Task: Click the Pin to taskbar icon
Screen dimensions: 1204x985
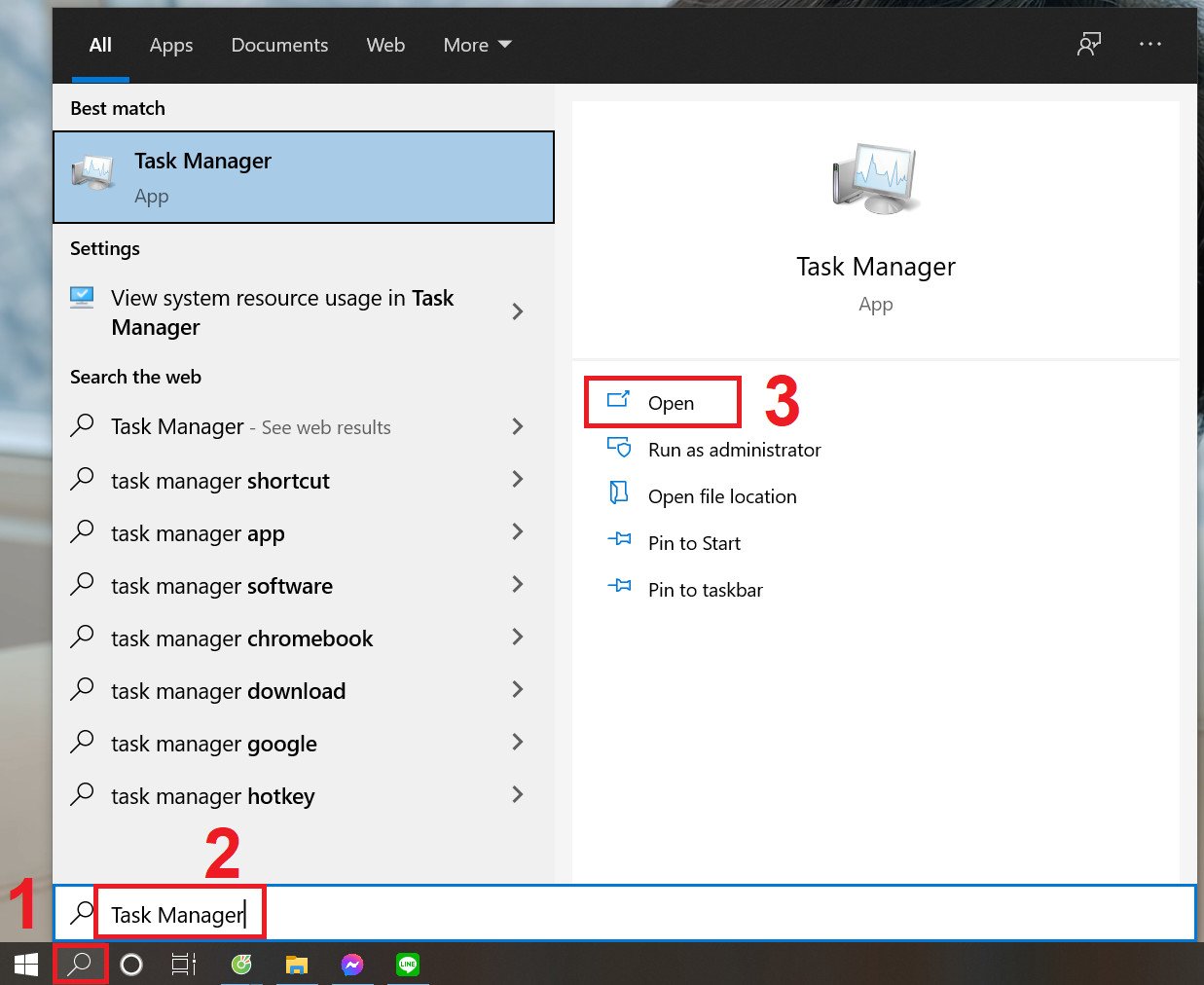Action: pyautogui.click(x=620, y=588)
